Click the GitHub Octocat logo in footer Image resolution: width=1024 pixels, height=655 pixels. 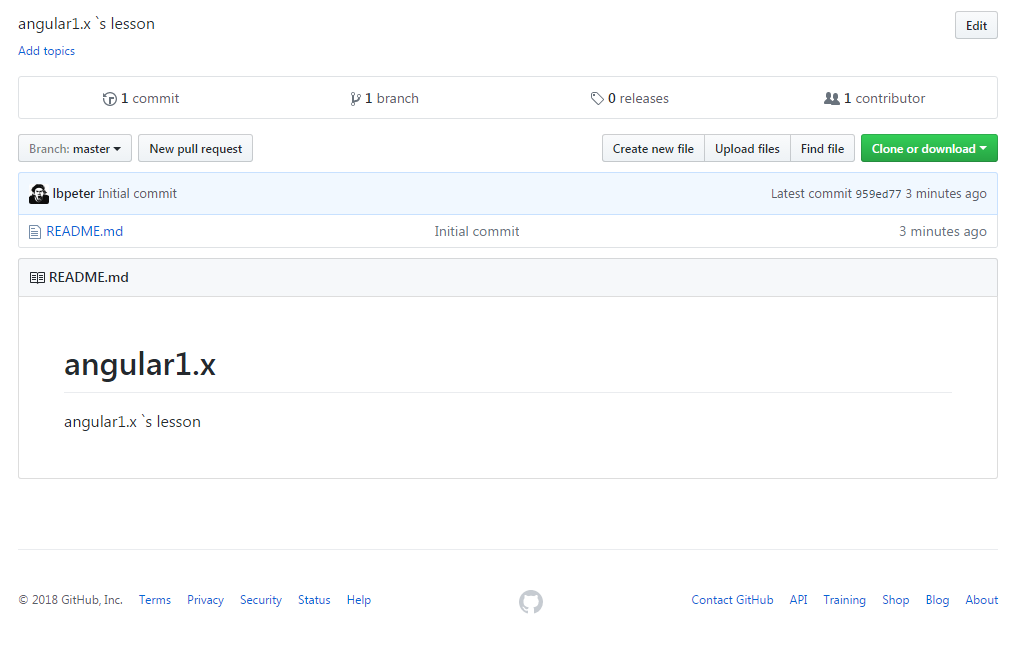click(x=530, y=601)
